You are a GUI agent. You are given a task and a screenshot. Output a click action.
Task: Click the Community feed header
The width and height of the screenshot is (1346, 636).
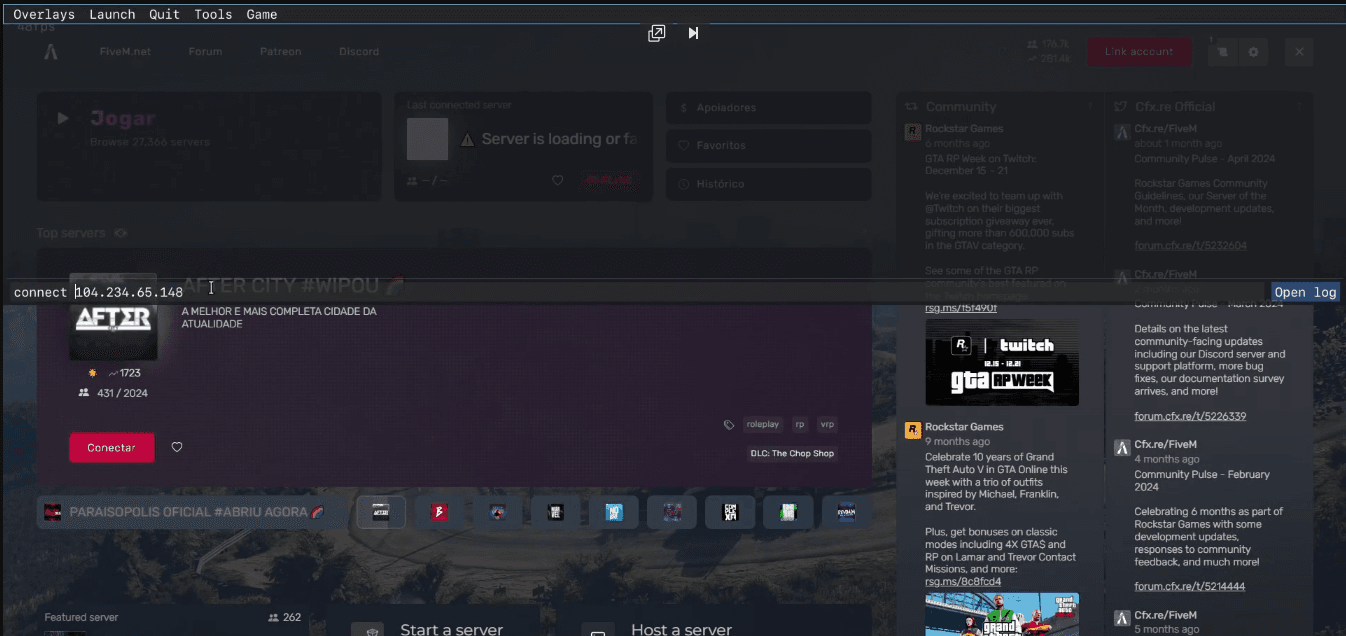tap(961, 107)
